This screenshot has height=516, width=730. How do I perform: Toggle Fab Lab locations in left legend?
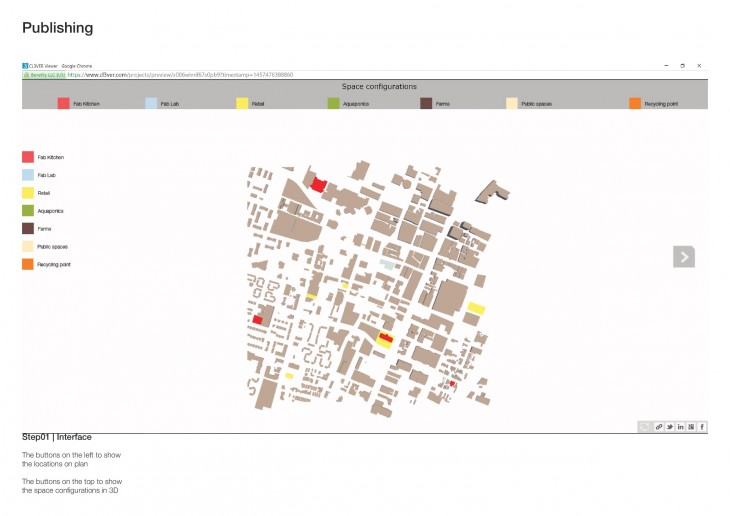tap(28, 175)
